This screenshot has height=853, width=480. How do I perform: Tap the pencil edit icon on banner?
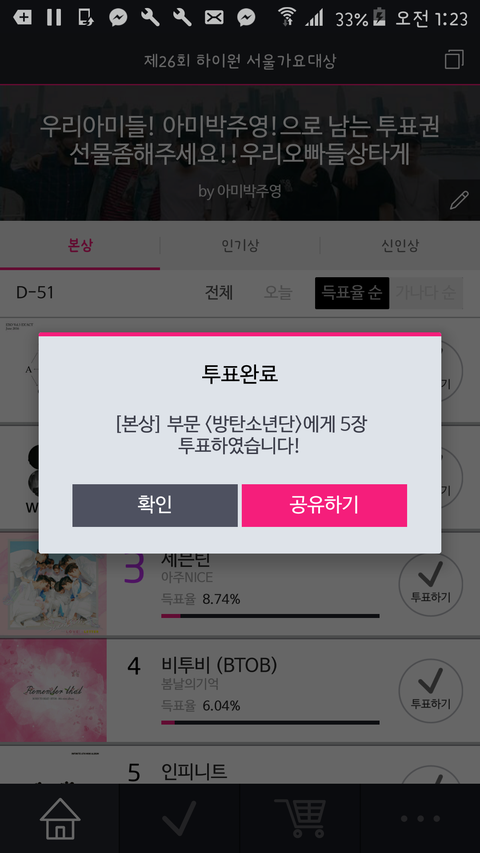click(459, 200)
